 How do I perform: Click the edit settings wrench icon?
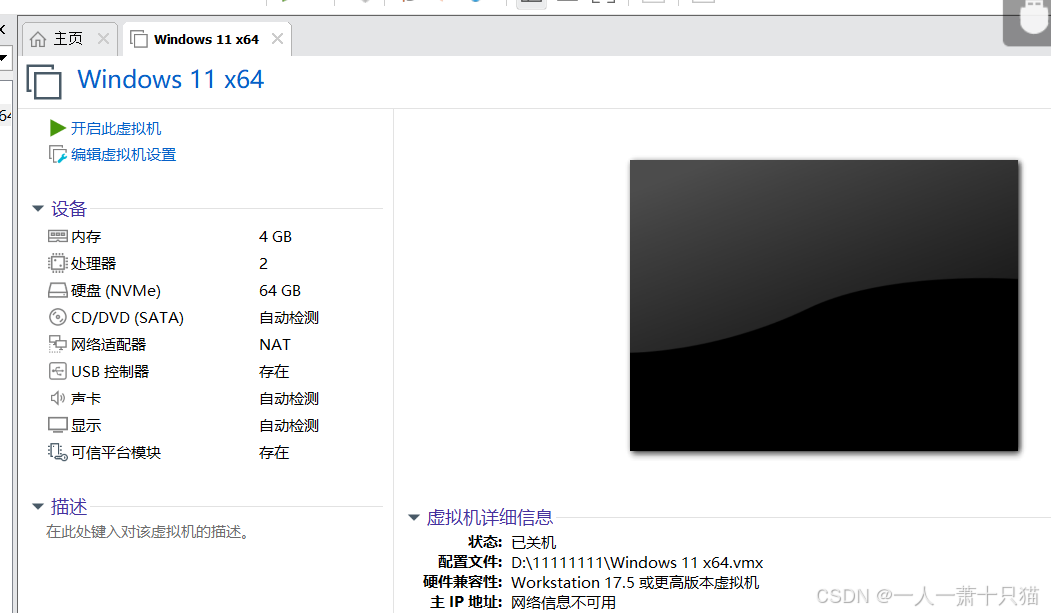click(x=58, y=155)
